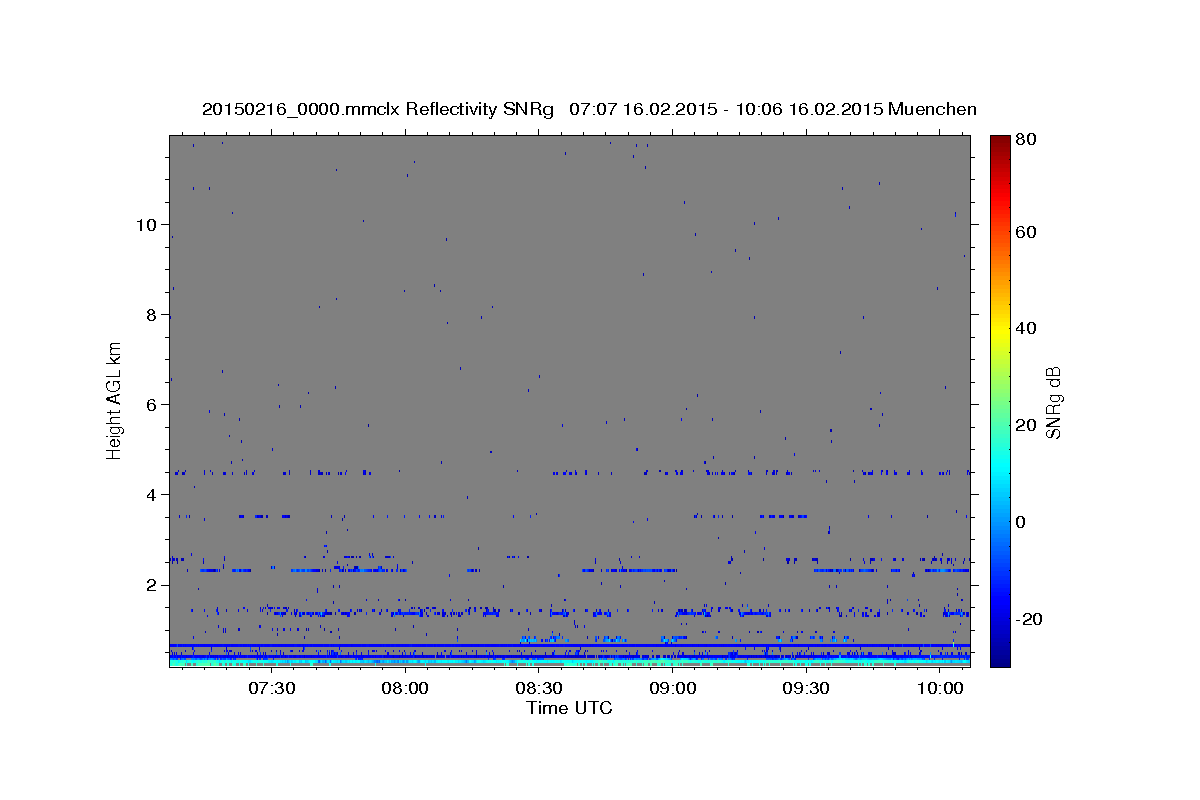
Task: Click the dark red top of colorbar
Action: (999, 142)
